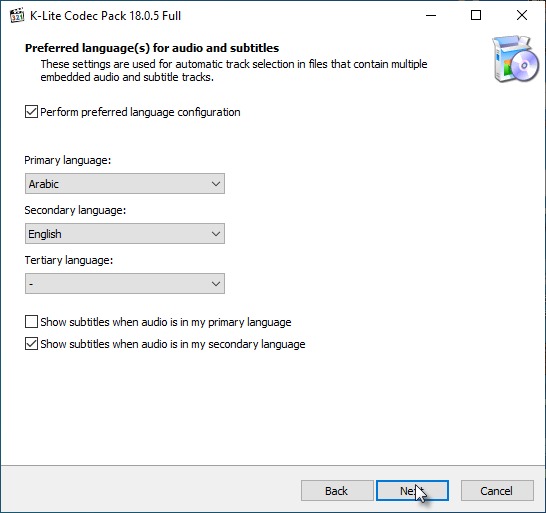
Task: Click the 'Preferred language(s) for audio and subtitles' heading
Action: coord(152,48)
